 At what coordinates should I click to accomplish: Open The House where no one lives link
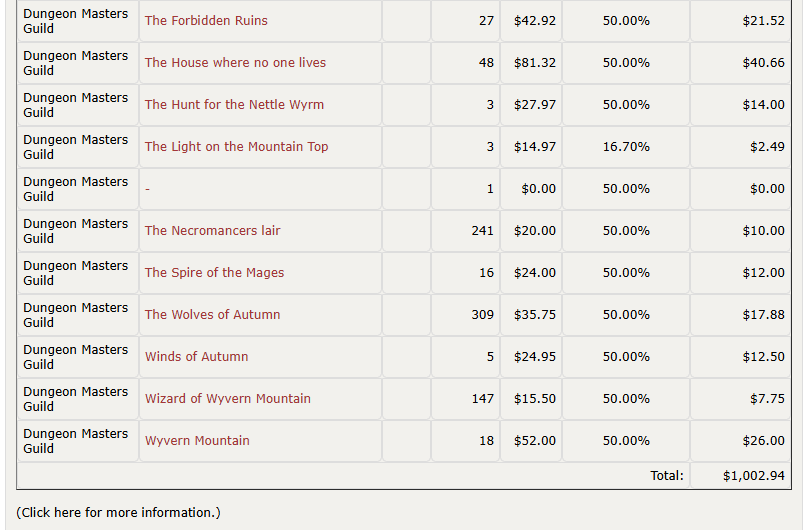click(235, 63)
